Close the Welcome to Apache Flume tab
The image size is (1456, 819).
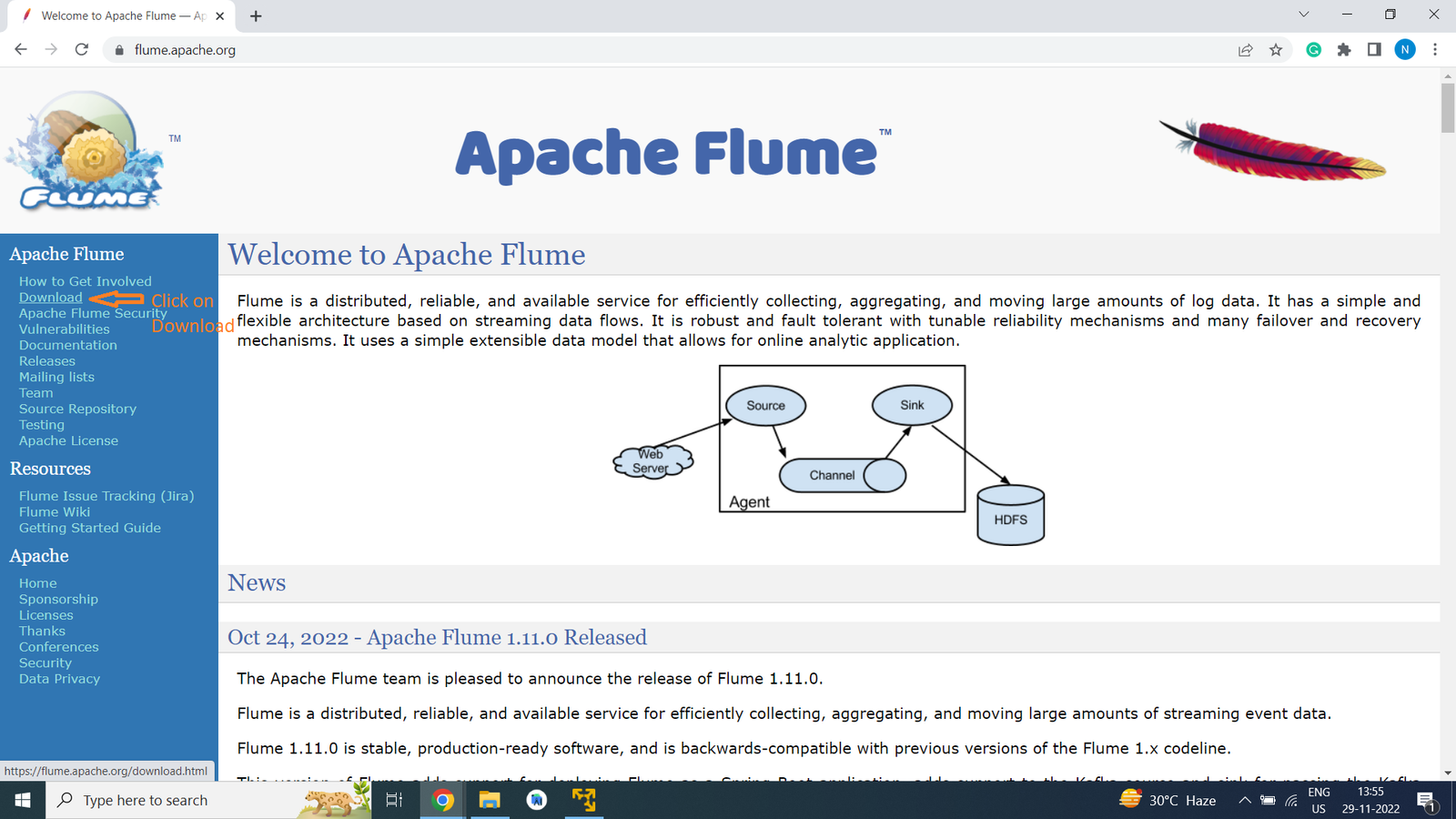pyautogui.click(x=219, y=16)
